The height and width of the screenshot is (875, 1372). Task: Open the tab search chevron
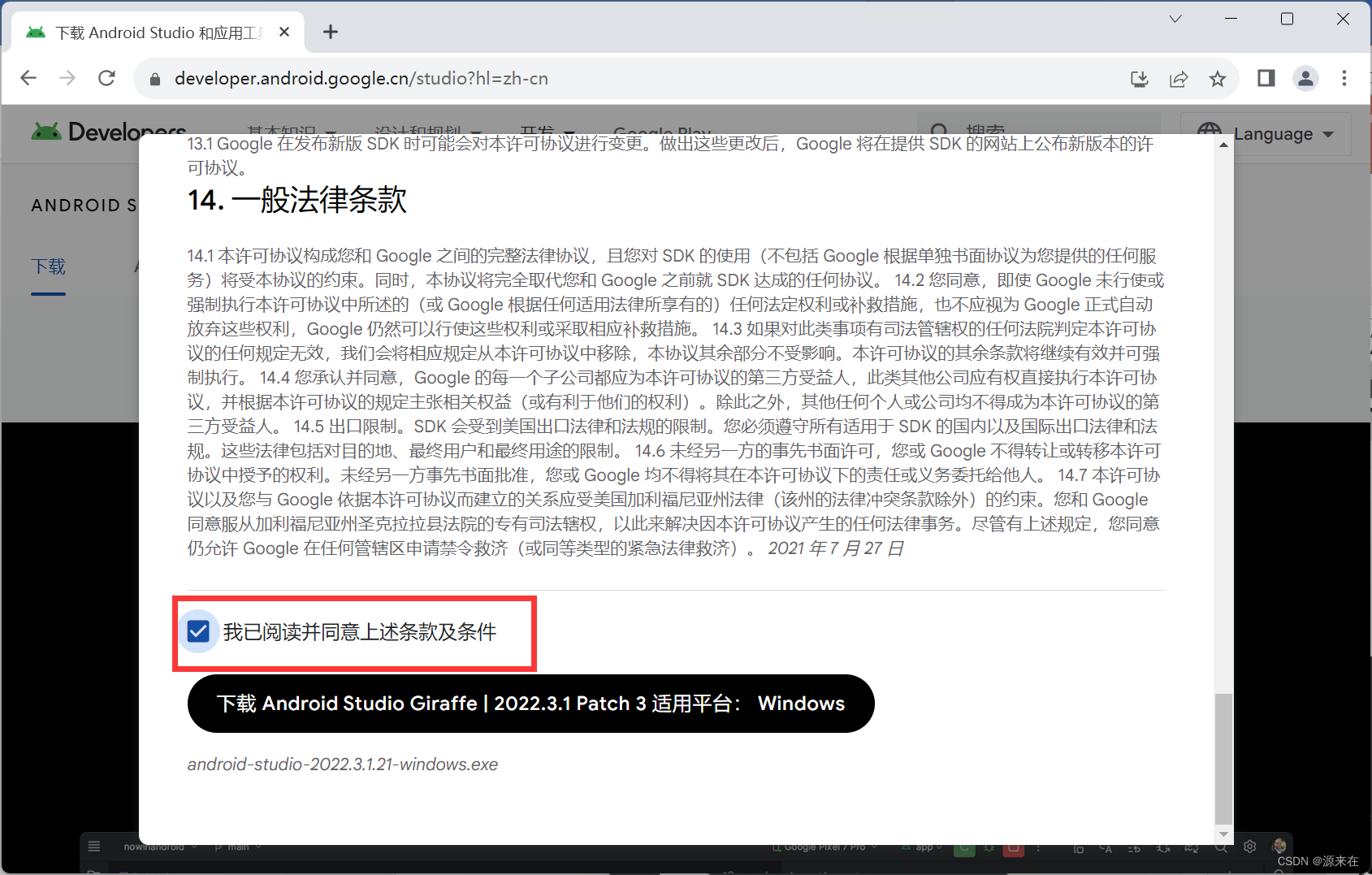1175,19
